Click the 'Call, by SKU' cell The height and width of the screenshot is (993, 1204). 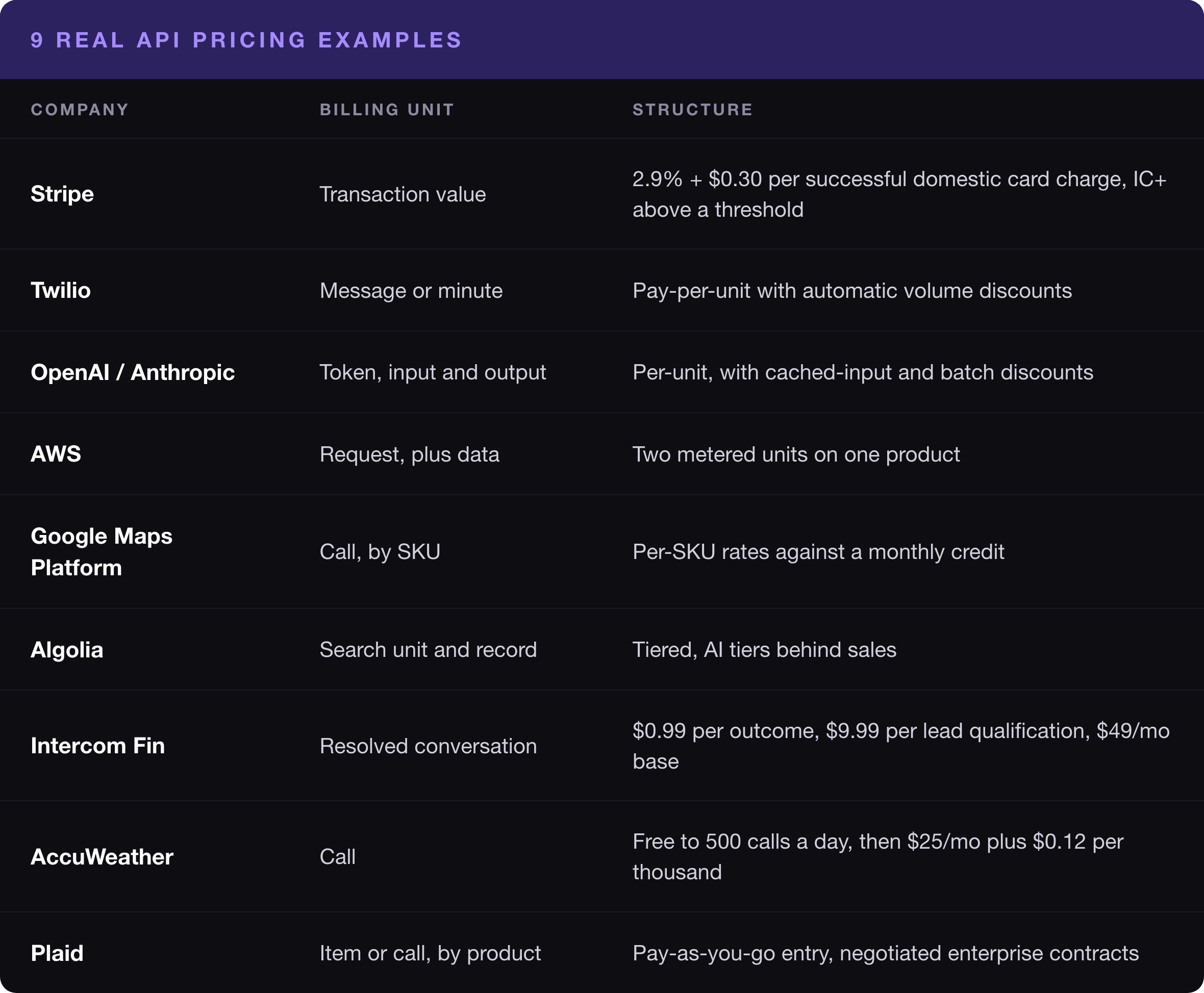380,551
